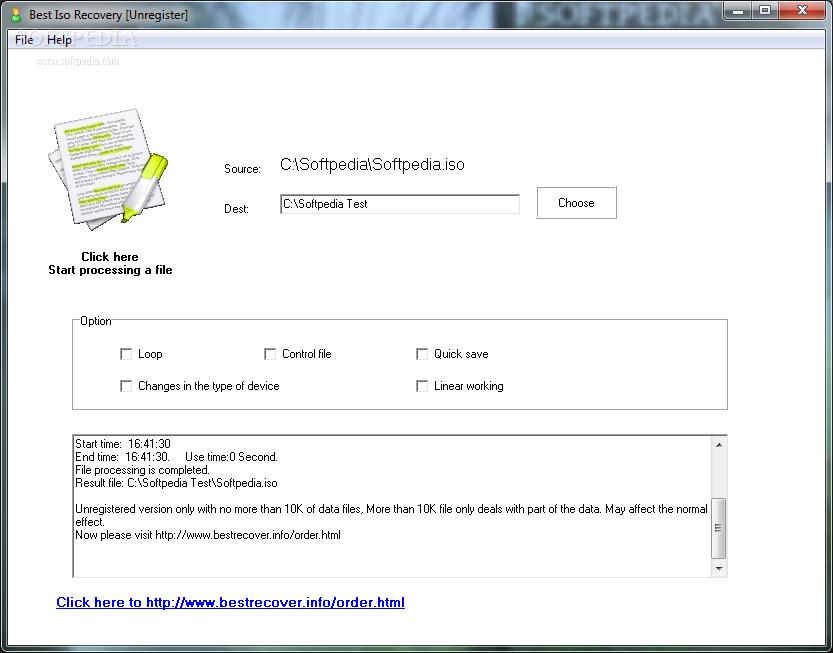Close the Best Iso Recovery window
This screenshot has height=653, width=833.
coord(802,11)
